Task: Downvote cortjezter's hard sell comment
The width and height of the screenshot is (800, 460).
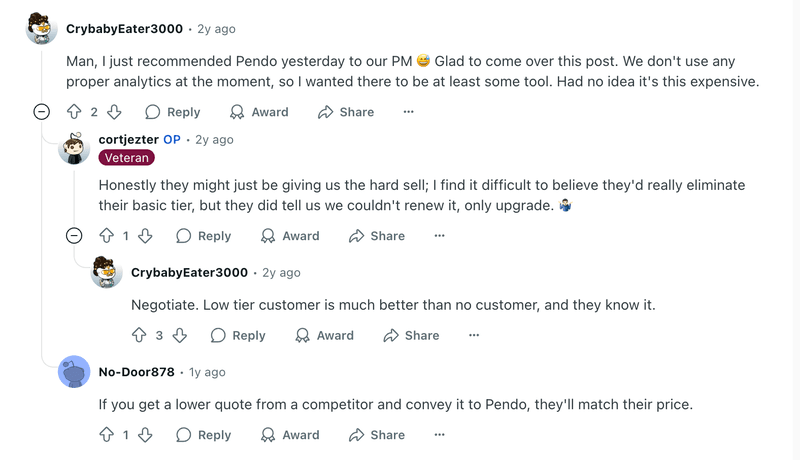Action: coord(145,236)
